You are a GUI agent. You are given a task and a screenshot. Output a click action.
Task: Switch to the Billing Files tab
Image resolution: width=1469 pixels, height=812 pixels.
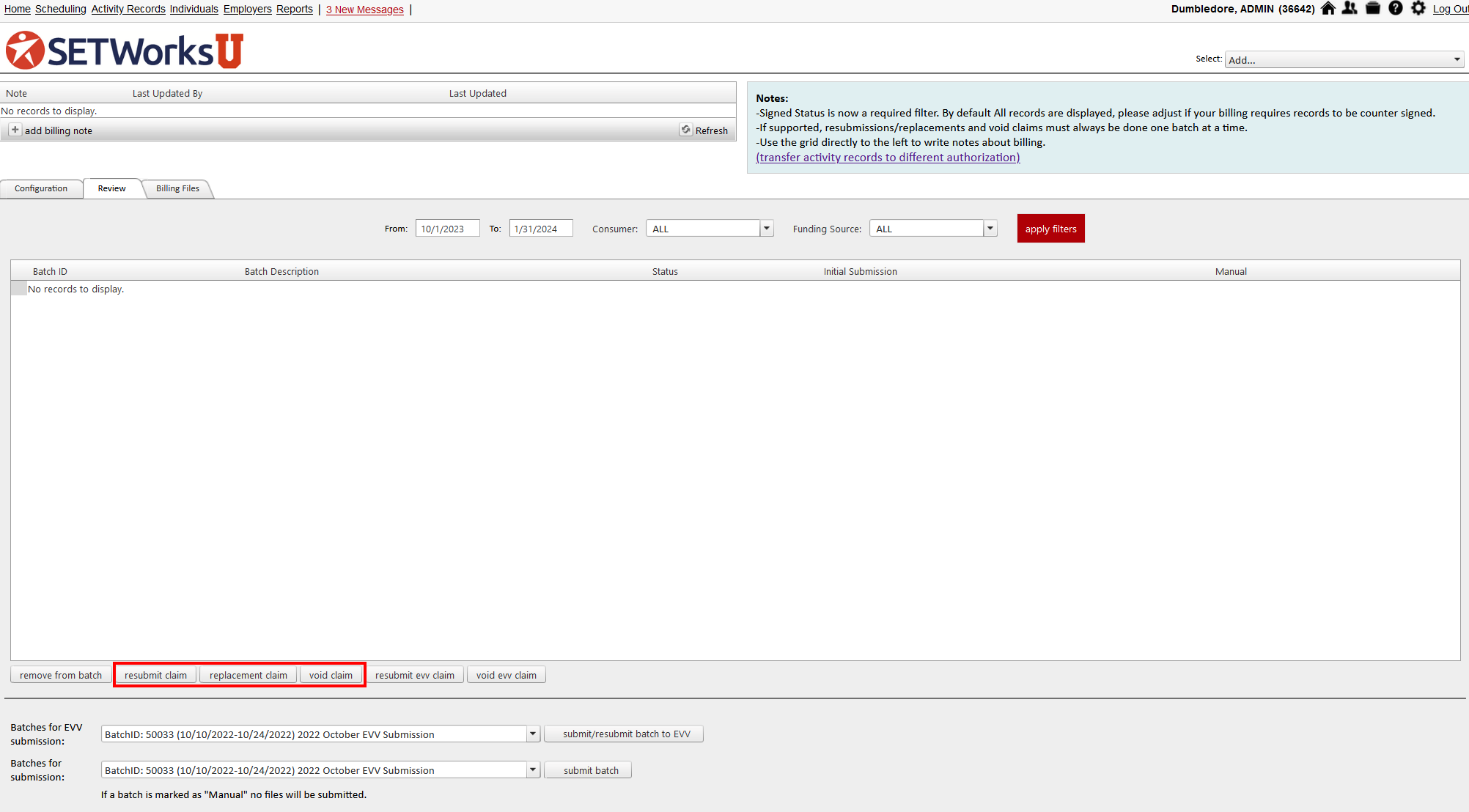point(177,188)
